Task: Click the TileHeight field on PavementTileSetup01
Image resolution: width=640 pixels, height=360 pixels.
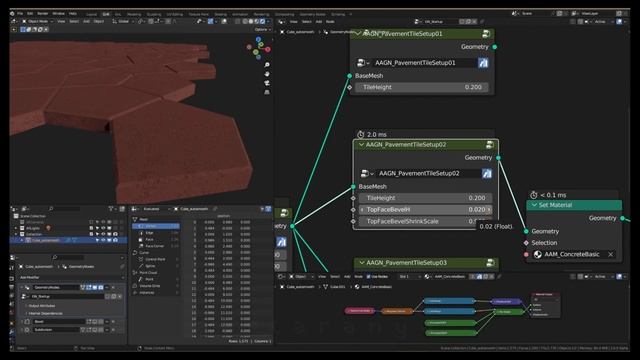Action: pyautogui.click(x=421, y=87)
